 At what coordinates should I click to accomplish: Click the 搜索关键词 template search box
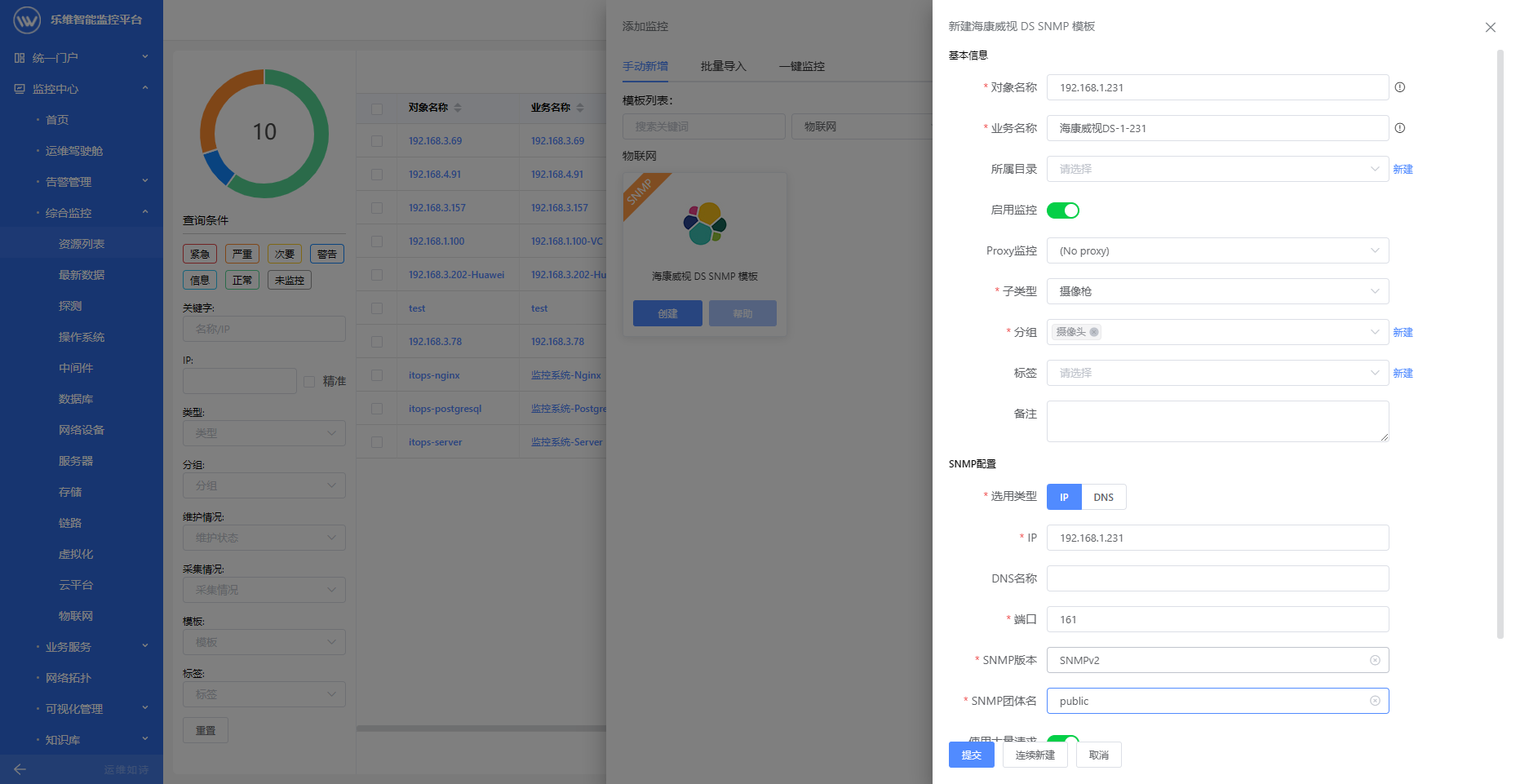[x=703, y=126]
